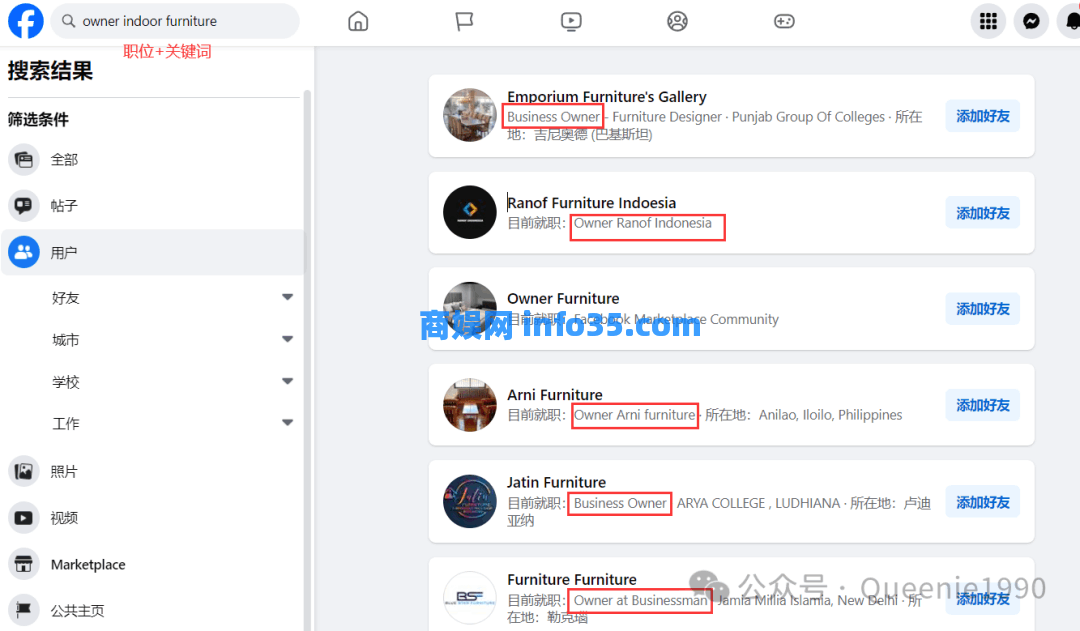Screen dimensions: 1080x631
Task: Select the Marketplace filter icon
Action: [23, 564]
